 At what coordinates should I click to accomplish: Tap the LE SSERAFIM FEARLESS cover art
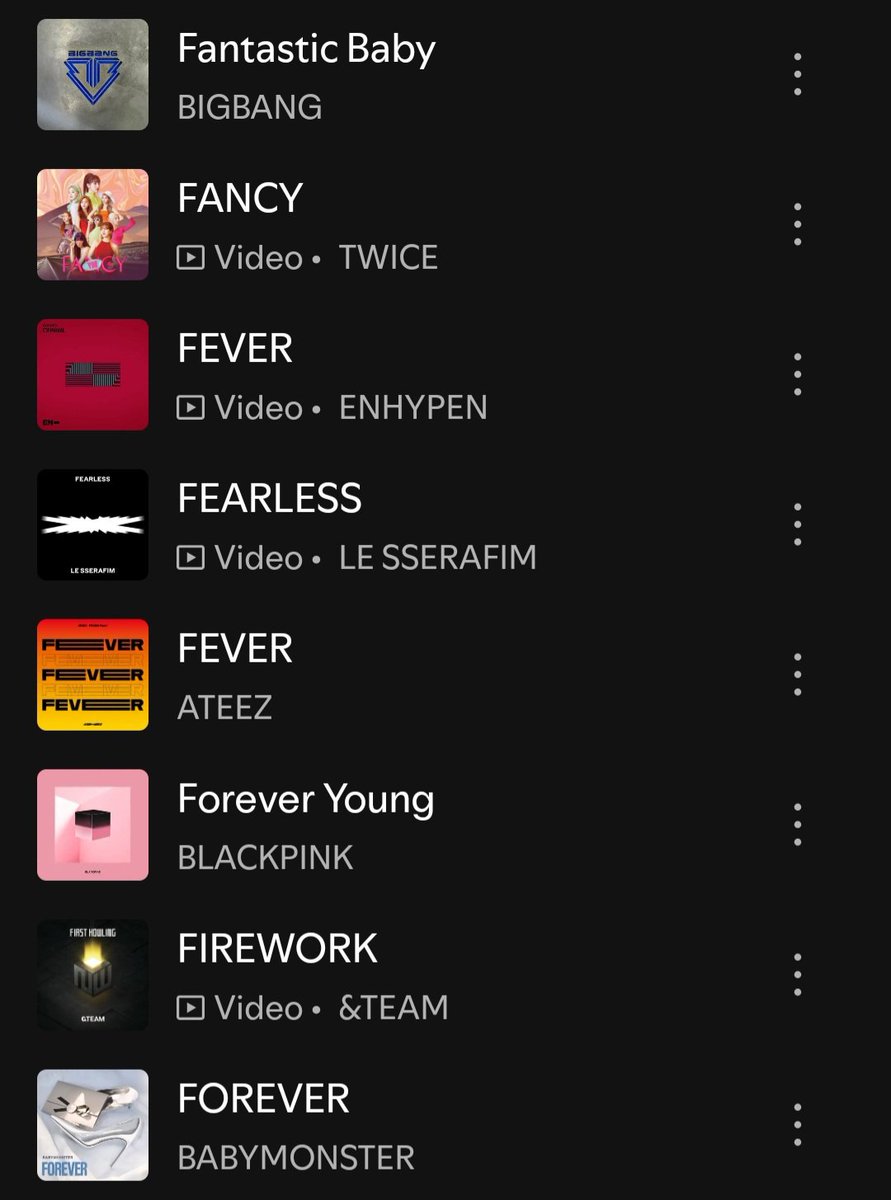click(x=93, y=525)
